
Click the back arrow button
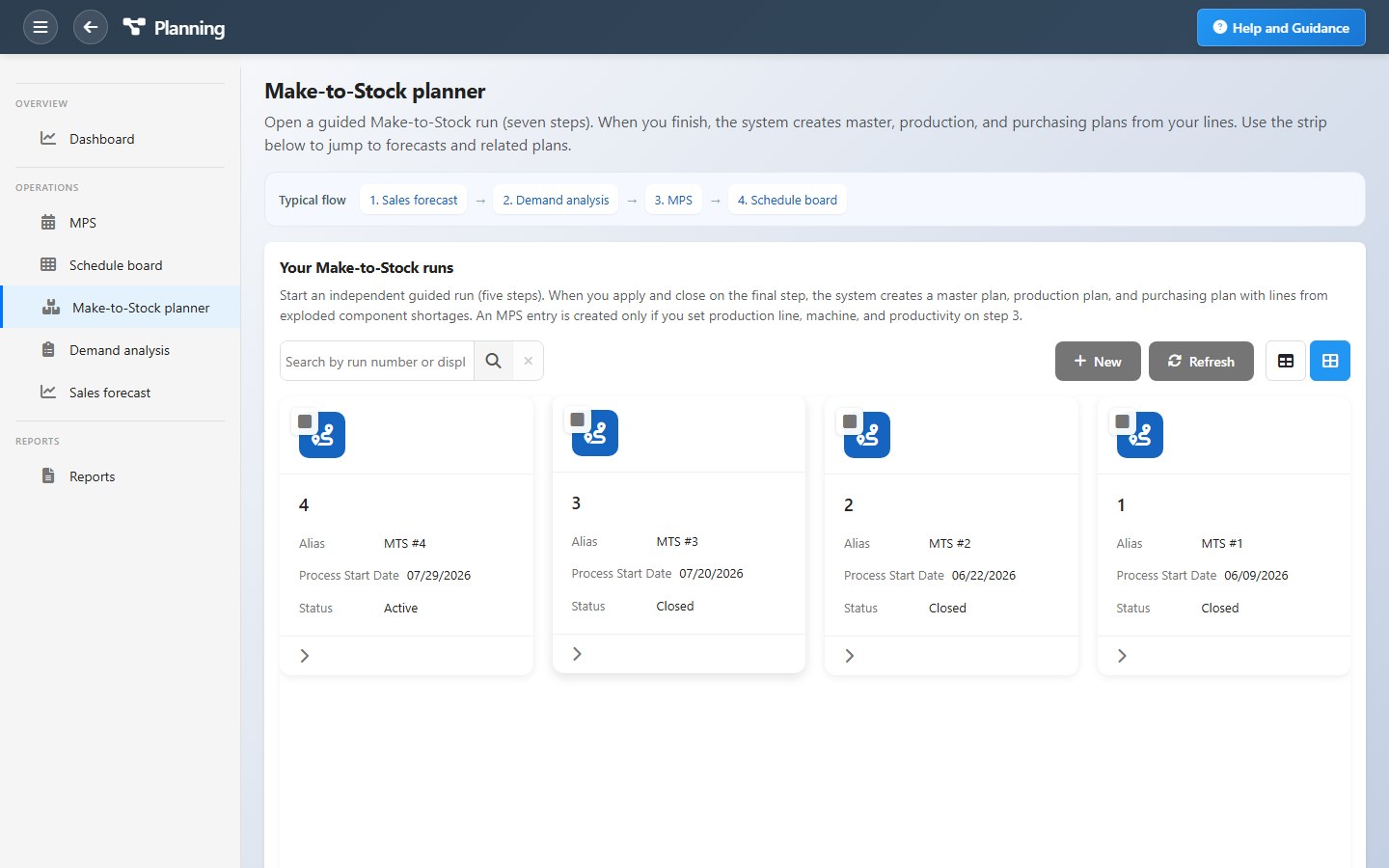pos(91,27)
